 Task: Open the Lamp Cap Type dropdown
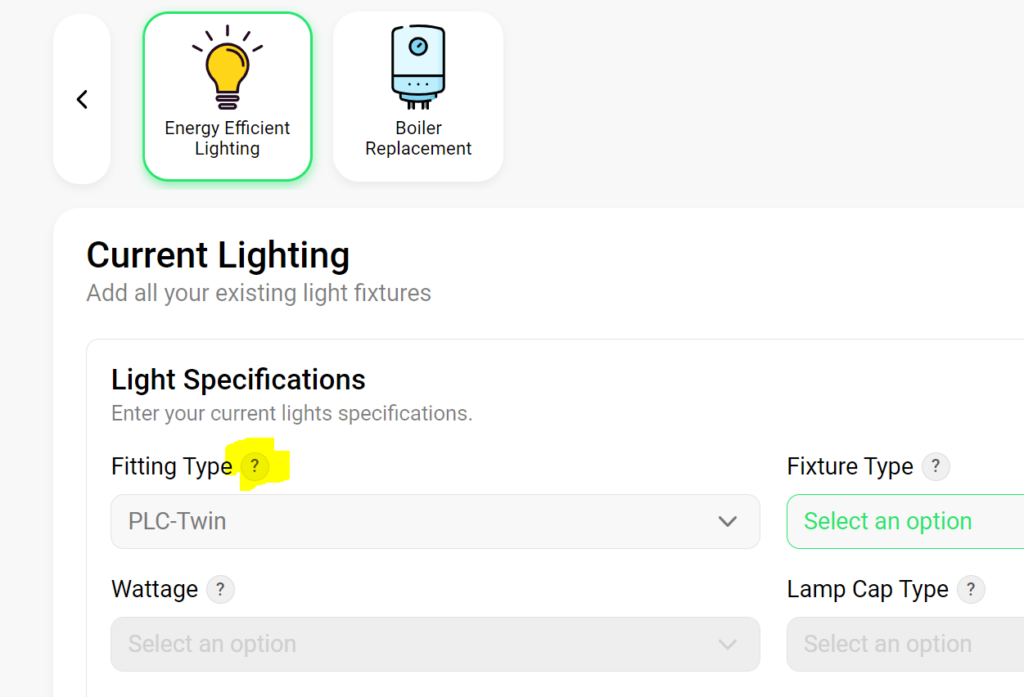point(905,644)
